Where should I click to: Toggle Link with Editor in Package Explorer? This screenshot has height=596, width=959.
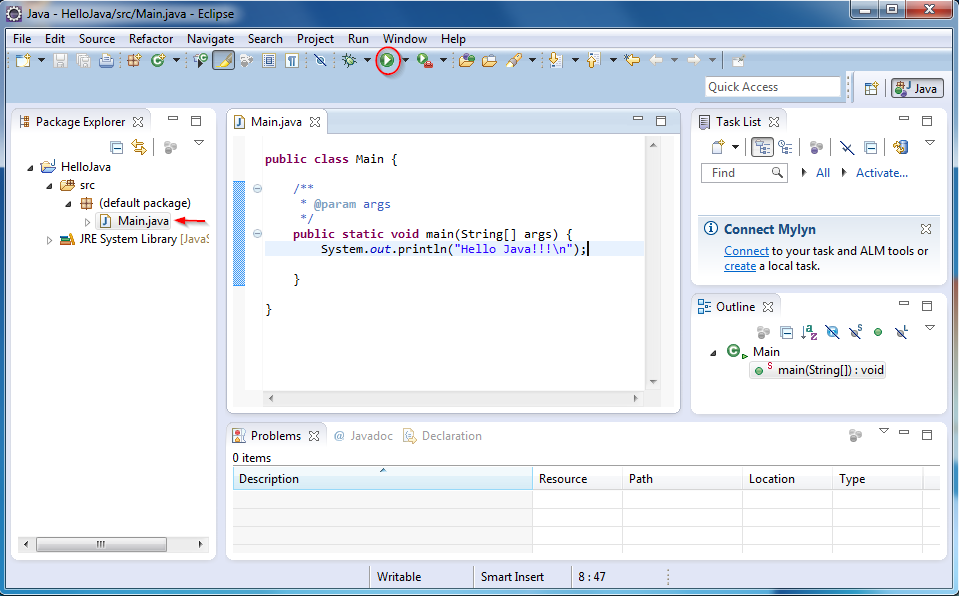[x=139, y=147]
